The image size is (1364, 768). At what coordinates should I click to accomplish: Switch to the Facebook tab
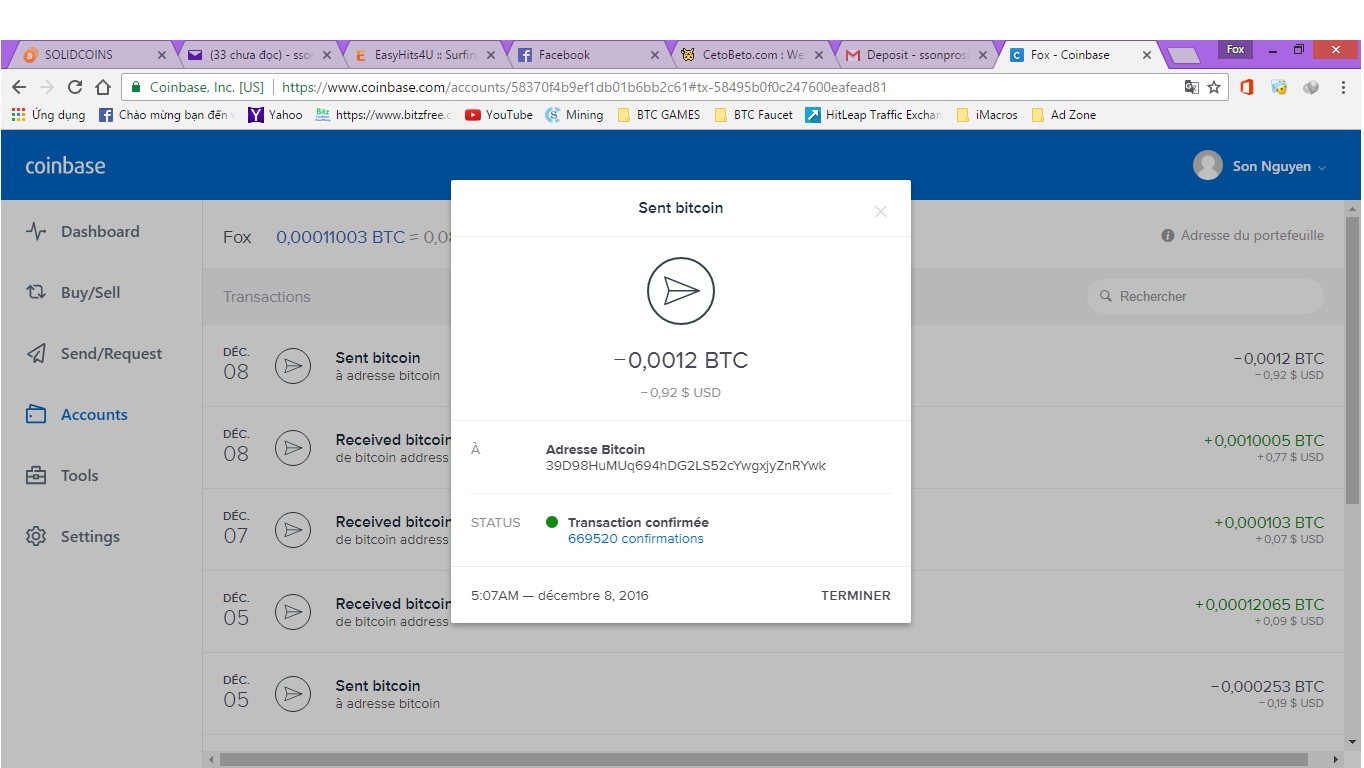coord(588,55)
